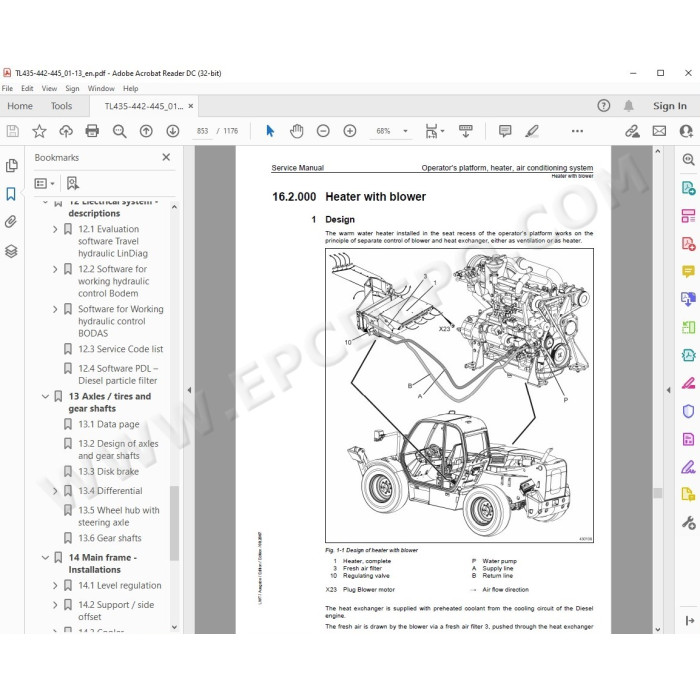Open the Help menu
Viewport: 700px width, 700px height.
(130, 88)
